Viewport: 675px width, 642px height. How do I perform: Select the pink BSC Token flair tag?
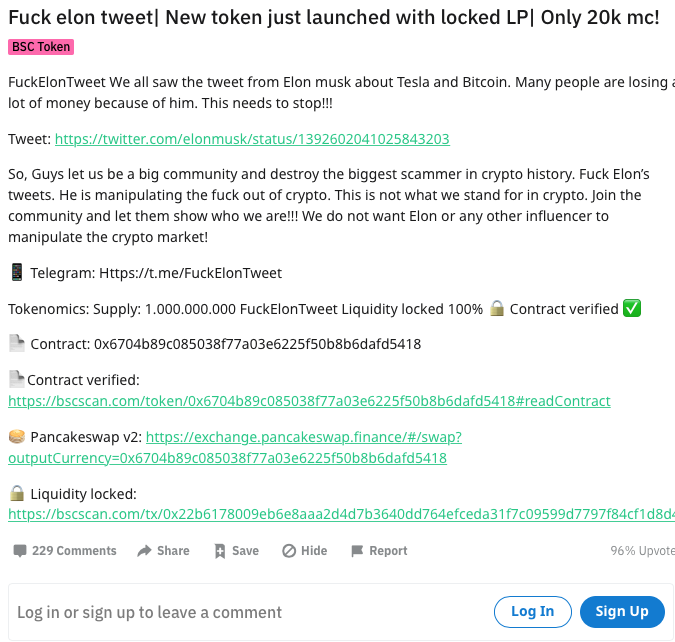(41, 47)
